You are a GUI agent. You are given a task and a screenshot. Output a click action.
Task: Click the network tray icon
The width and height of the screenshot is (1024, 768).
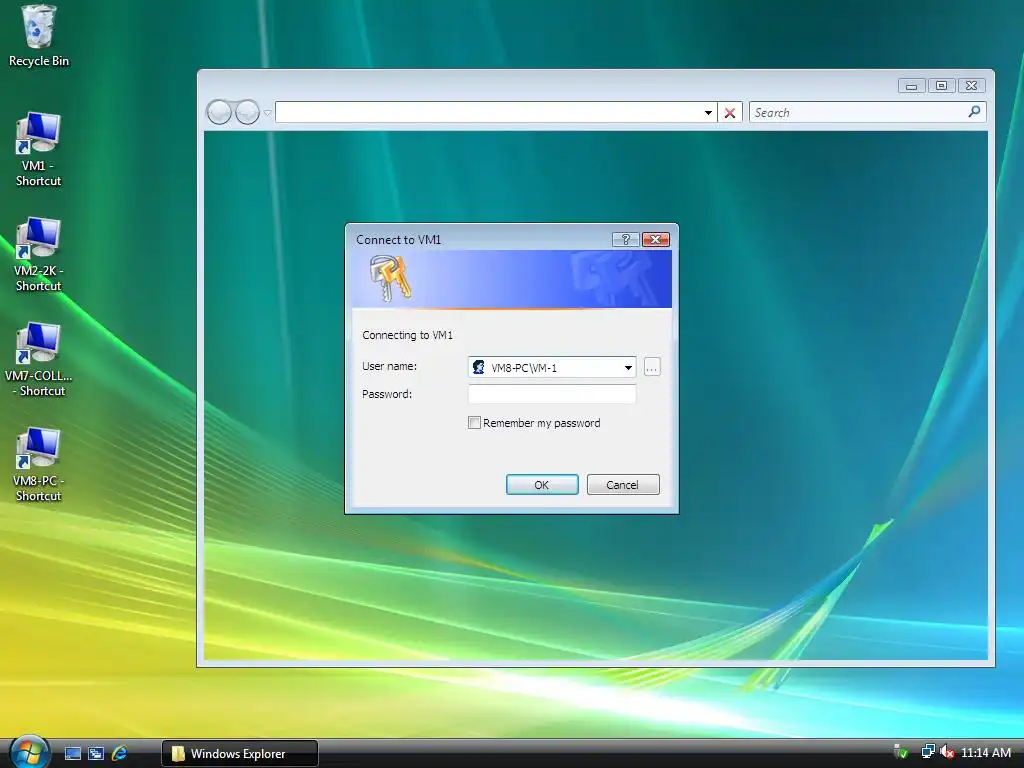[927, 752]
